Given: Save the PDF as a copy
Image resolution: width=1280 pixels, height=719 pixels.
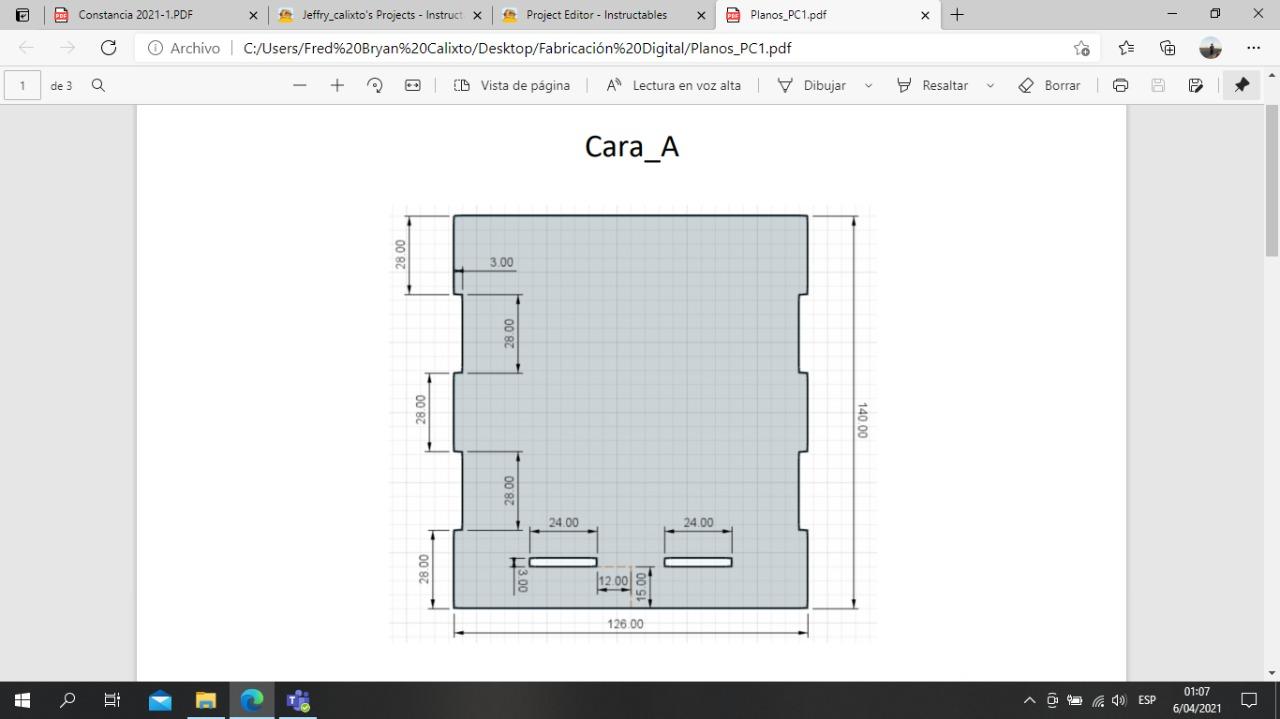Looking at the screenshot, I should pos(1195,86).
